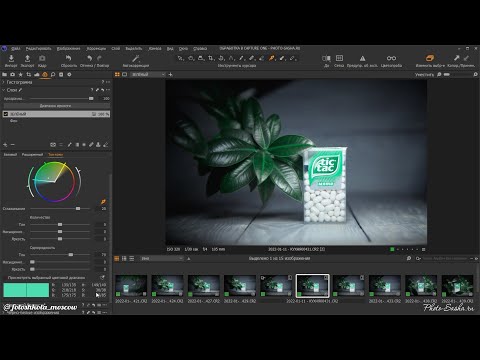This screenshot has width=480, height=360.
Task: Switch to the Базовый color editor tab
Action: pyautogui.click(x=10, y=155)
